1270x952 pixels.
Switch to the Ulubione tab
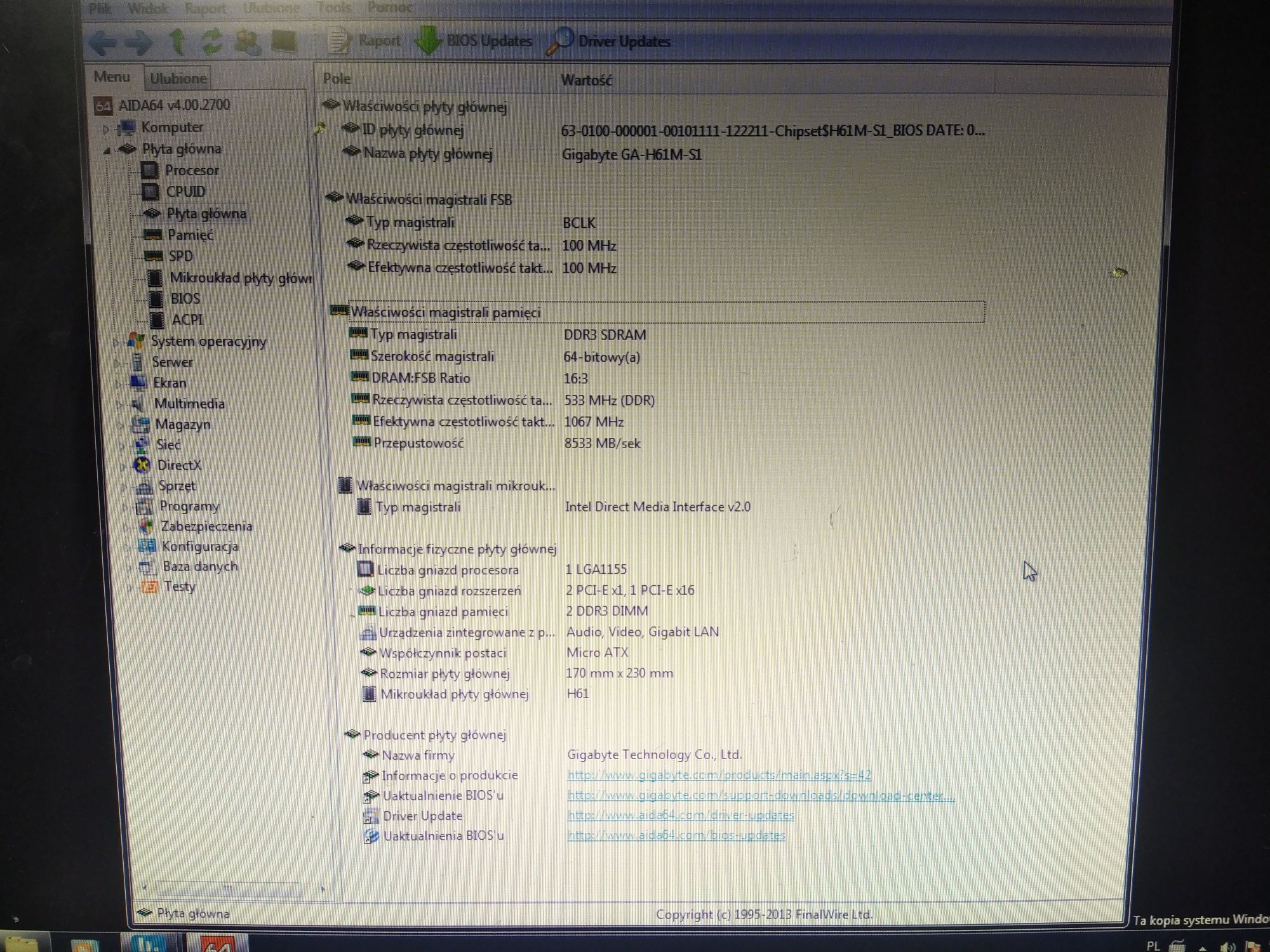[178, 78]
